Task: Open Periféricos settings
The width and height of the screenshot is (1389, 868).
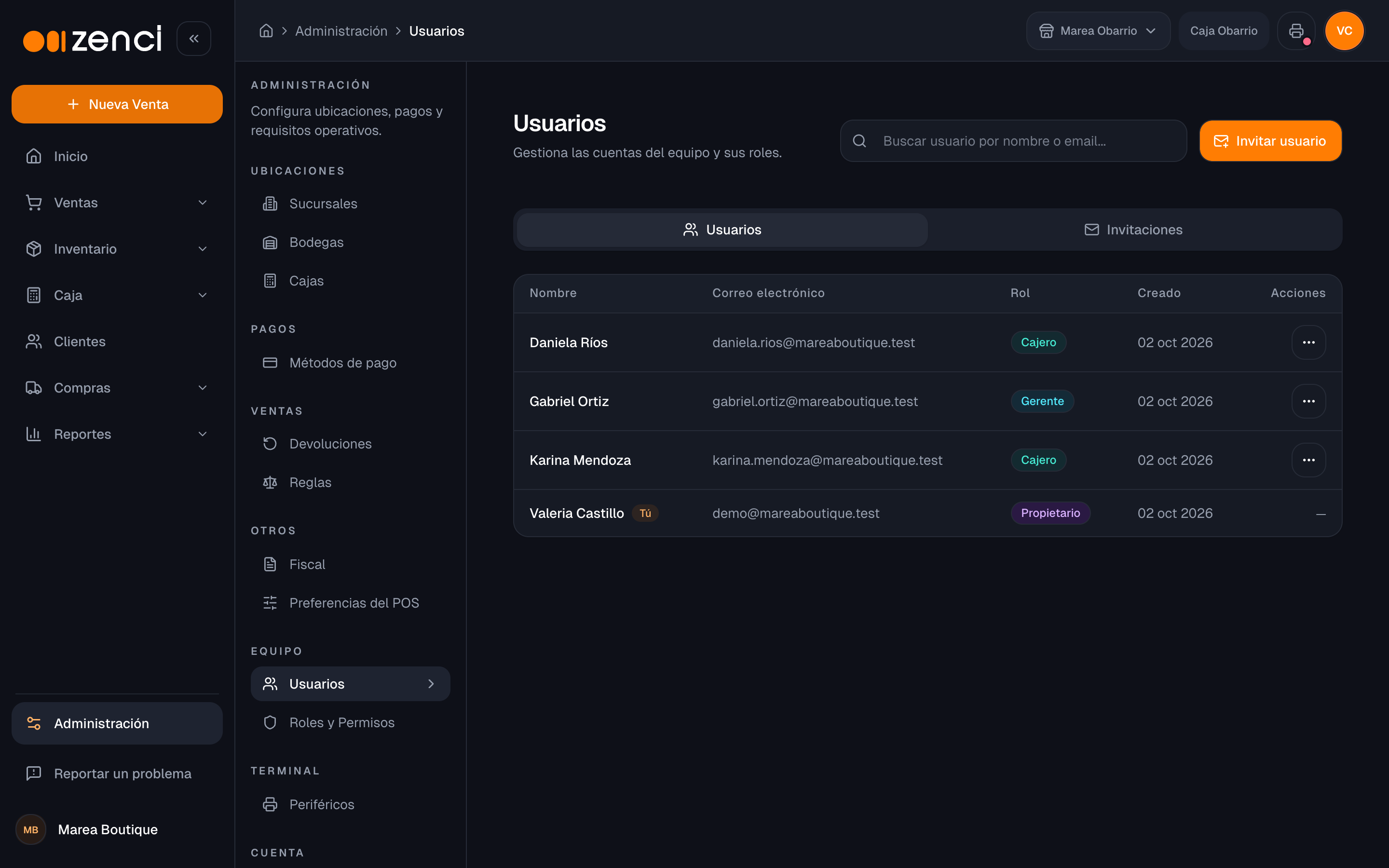Action: pos(350,804)
